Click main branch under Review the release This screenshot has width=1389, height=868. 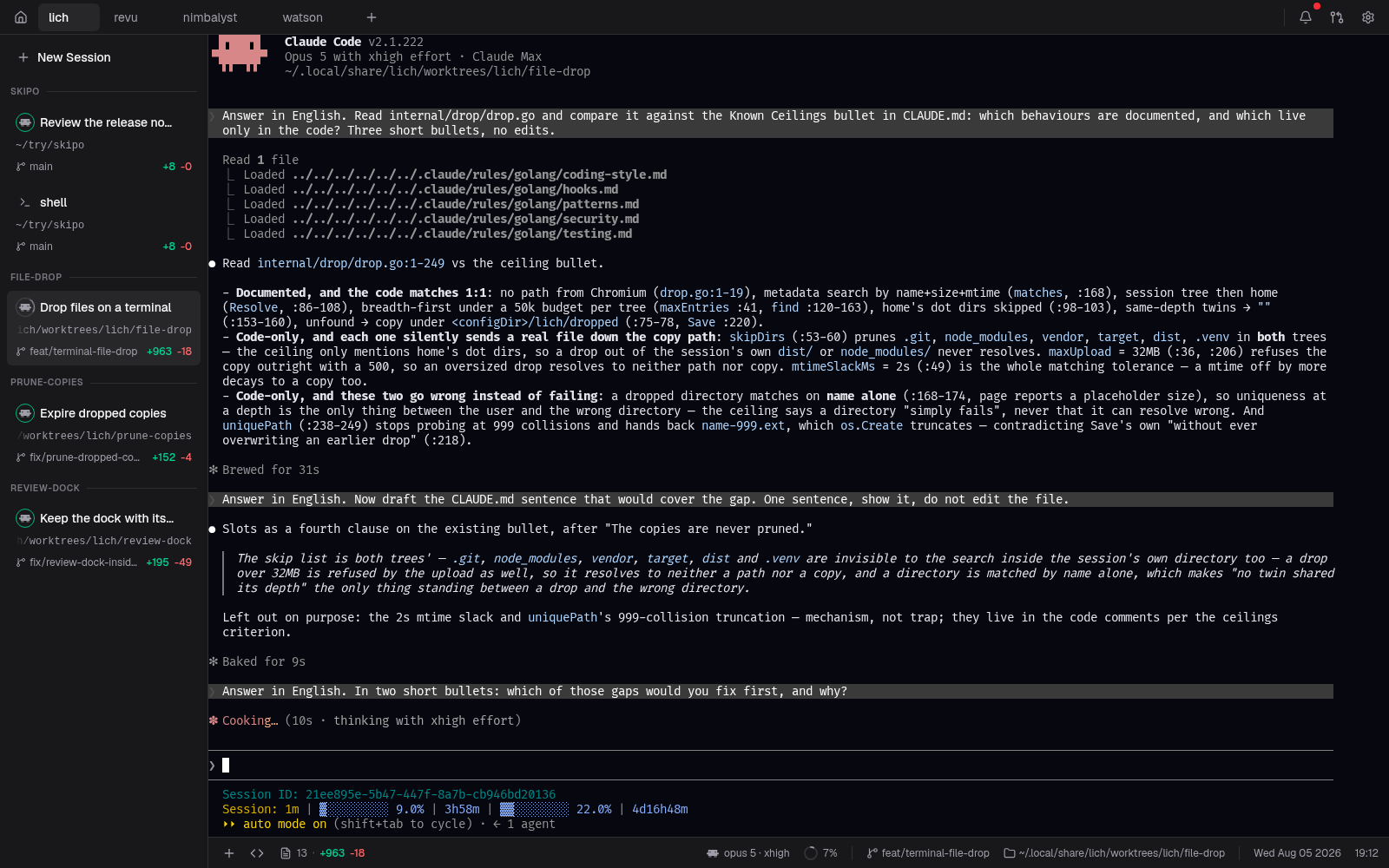coord(41,167)
